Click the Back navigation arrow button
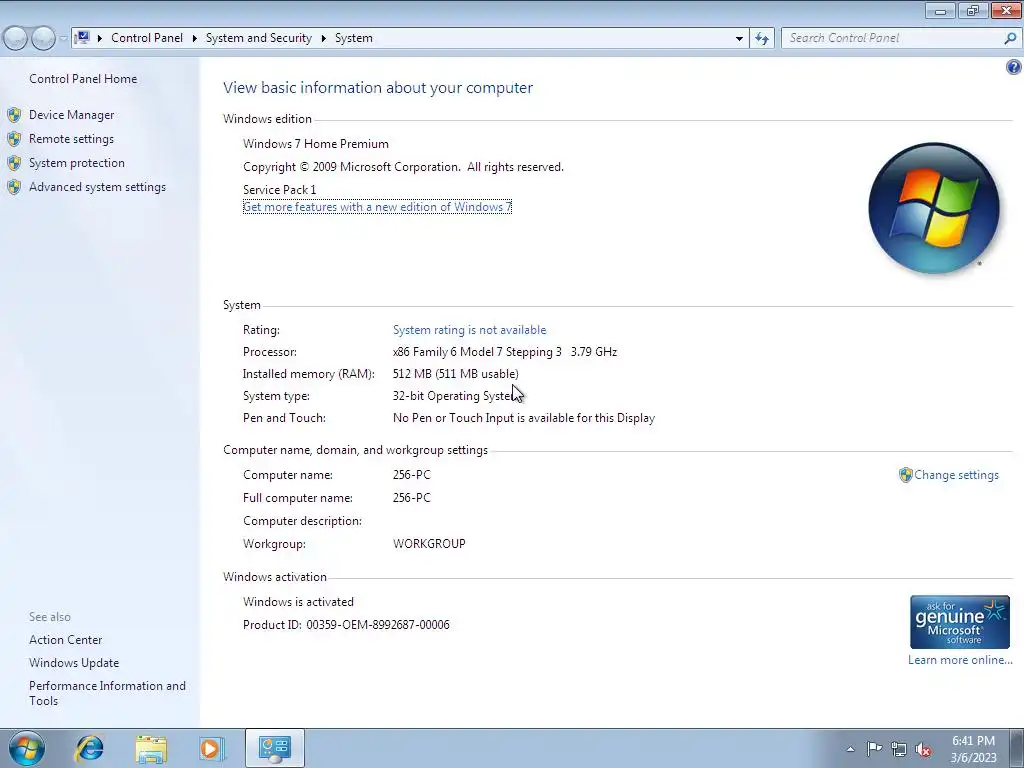 [x=16, y=38]
